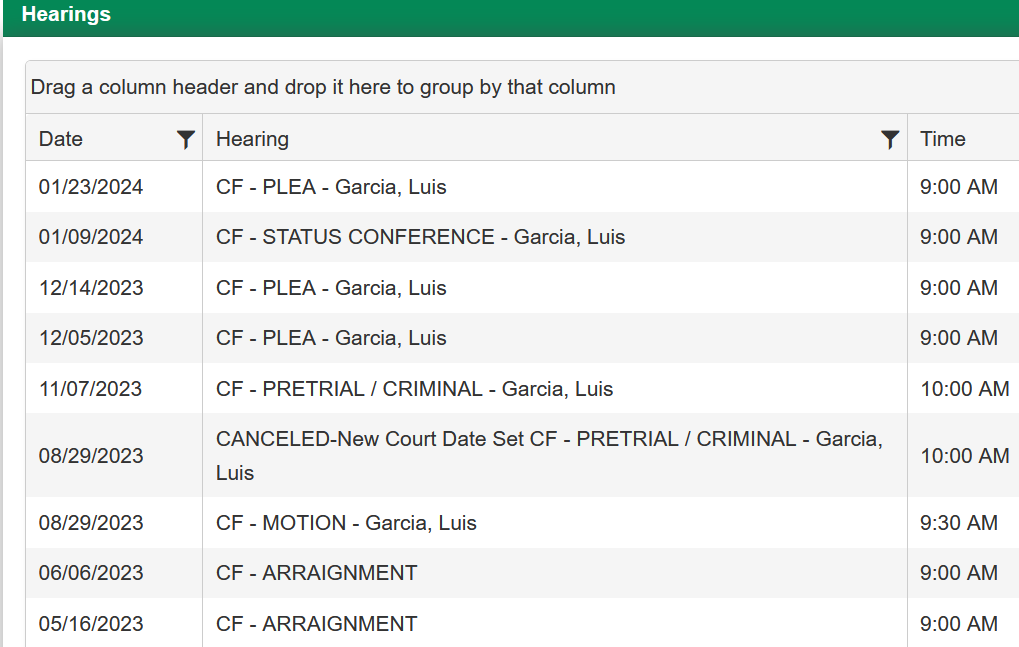Select the 01/23/2024 date cell

pos(91,187)
